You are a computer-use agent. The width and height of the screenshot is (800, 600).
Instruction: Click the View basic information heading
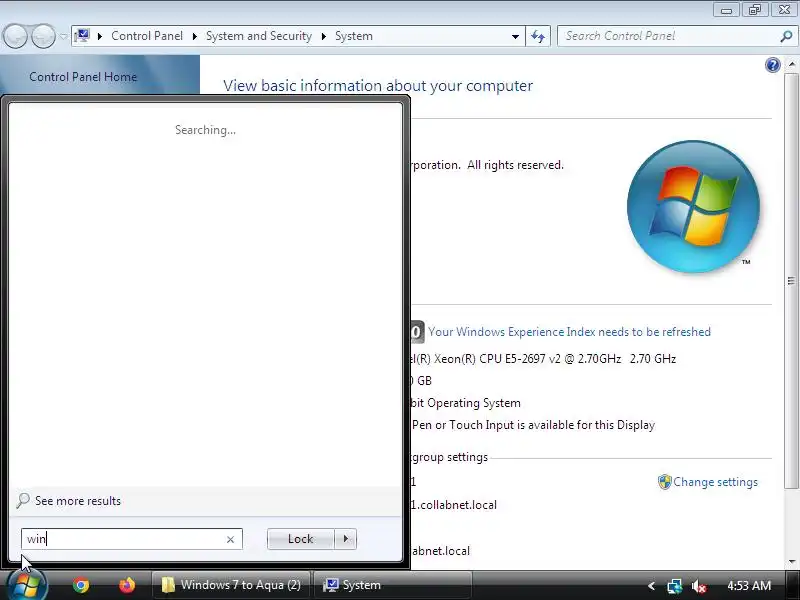(378, 86)
